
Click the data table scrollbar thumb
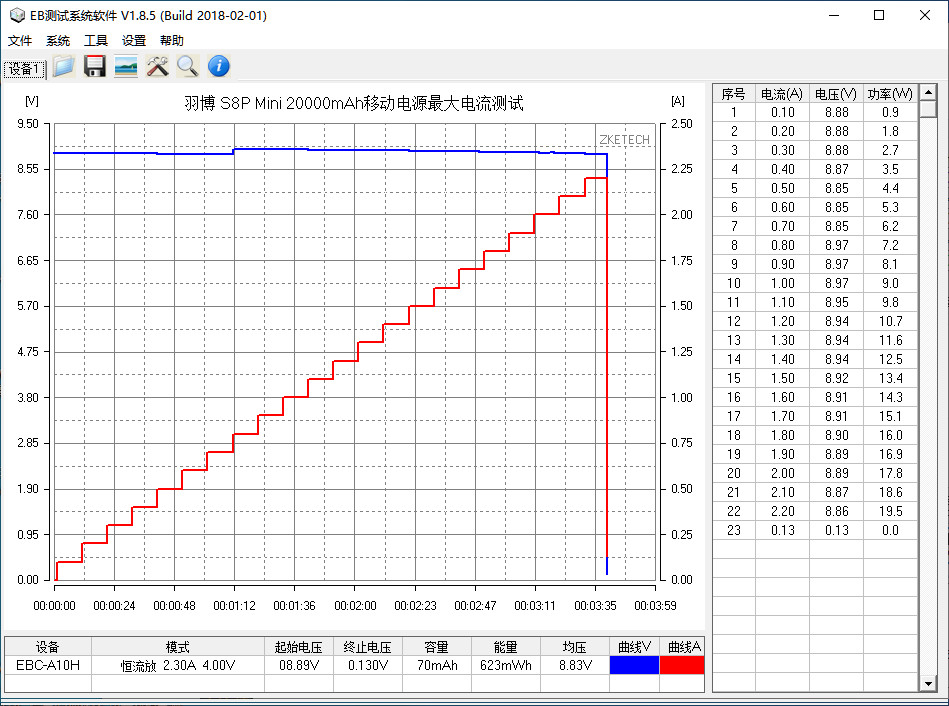928,109
